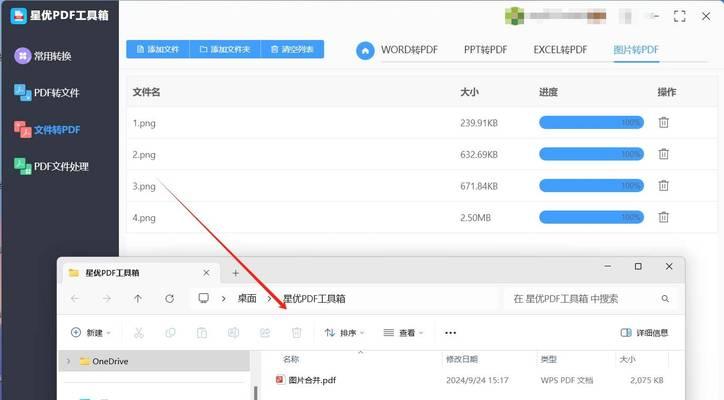724x400 pixels.
Task: Add a new Explorer tab with plus
Action: pos(235,273)
